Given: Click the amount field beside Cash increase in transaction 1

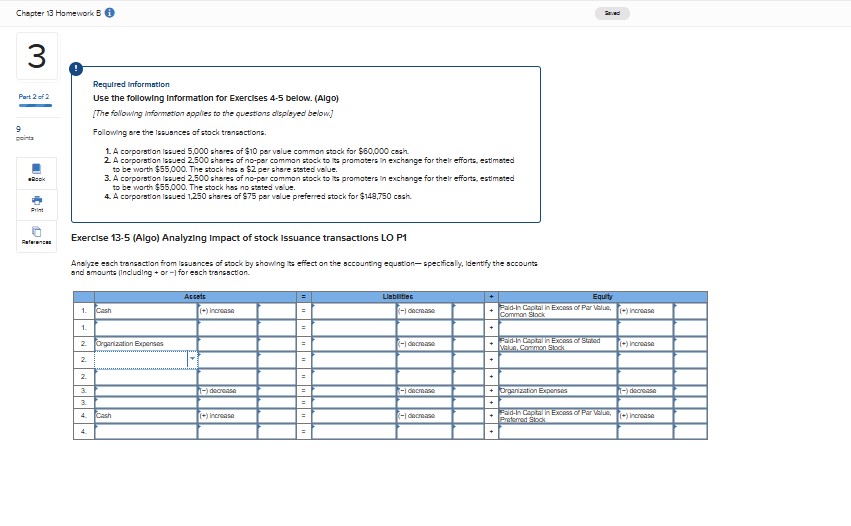Looking at the screenshot, I should click(x=277, y=311).
